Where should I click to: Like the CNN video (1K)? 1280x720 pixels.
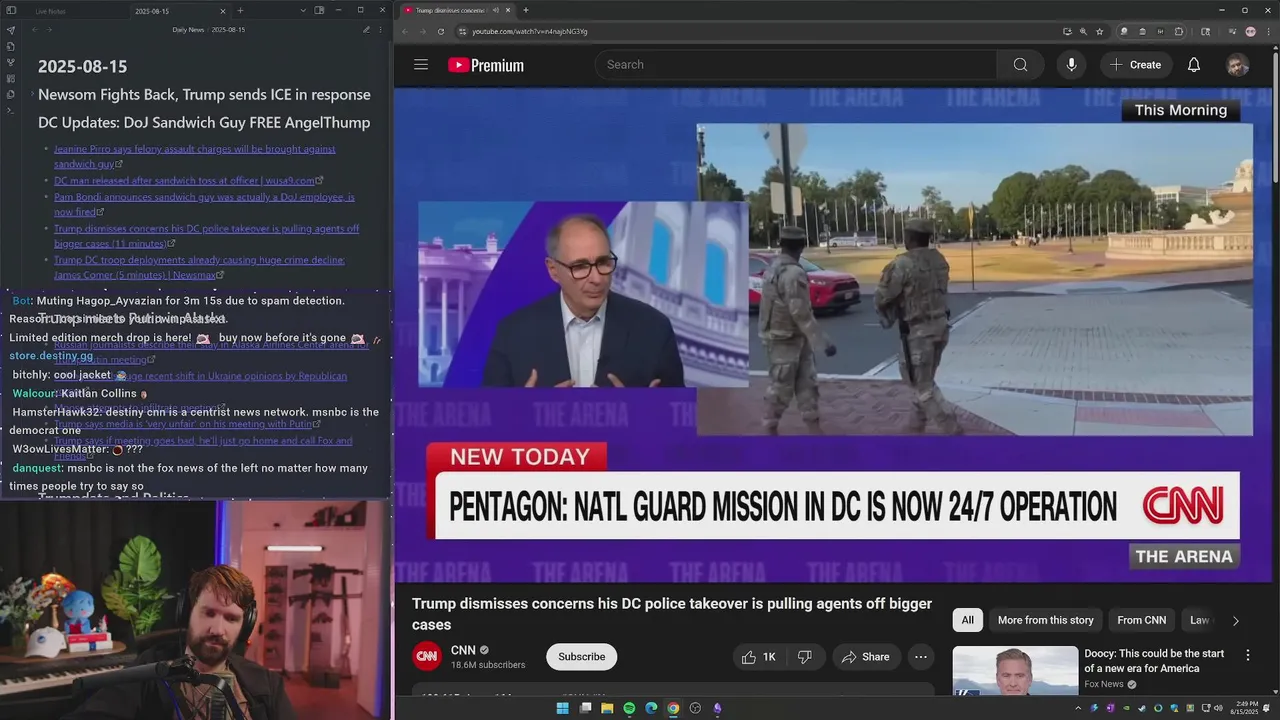point(759,657)
